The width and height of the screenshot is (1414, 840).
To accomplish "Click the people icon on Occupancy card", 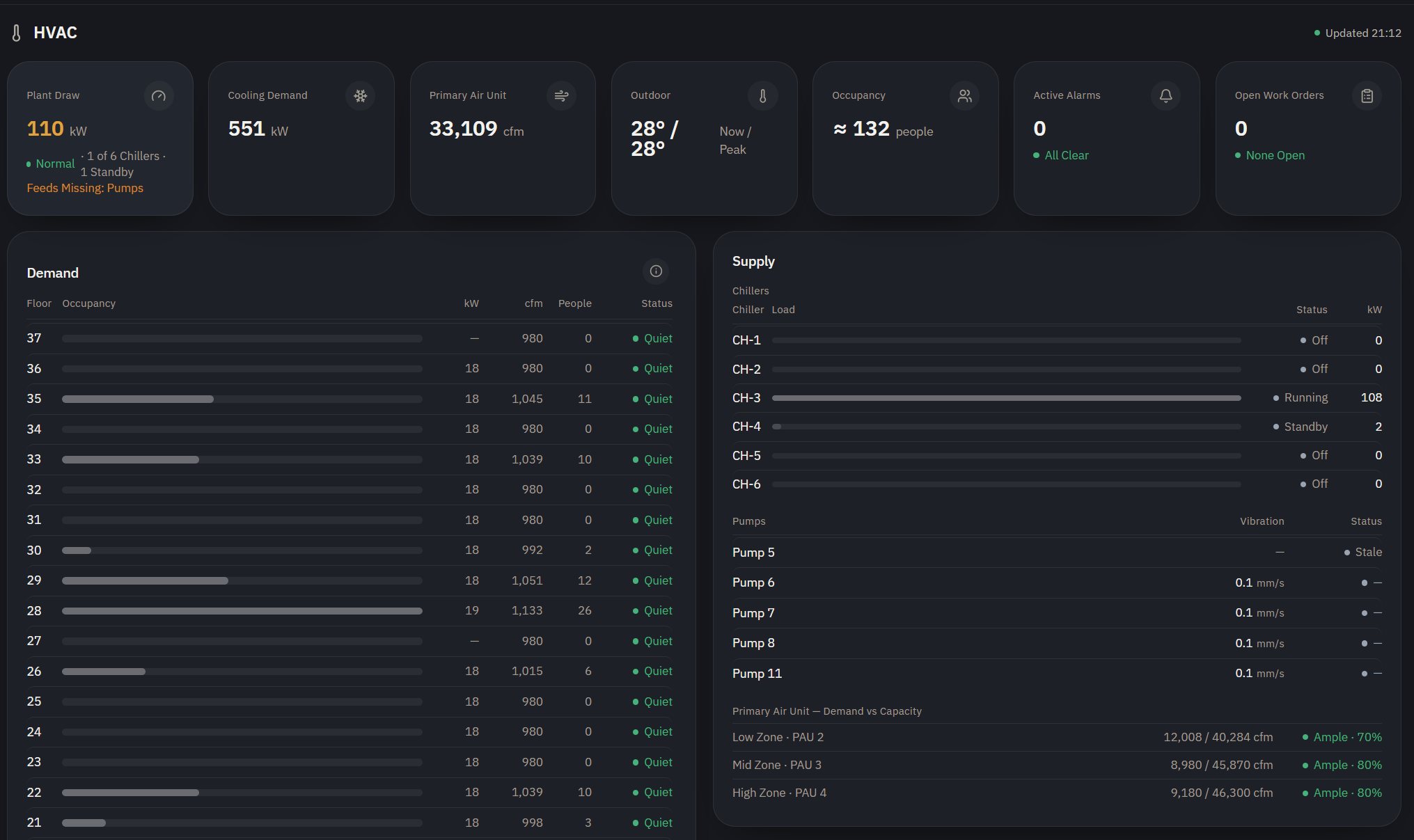I will [x=964, y=96].
